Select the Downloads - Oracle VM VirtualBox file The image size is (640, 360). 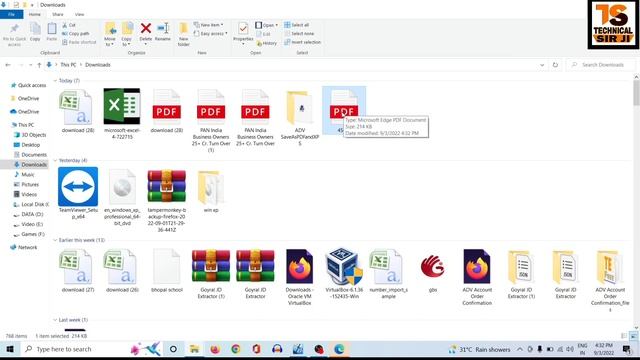tap(300, 277)
